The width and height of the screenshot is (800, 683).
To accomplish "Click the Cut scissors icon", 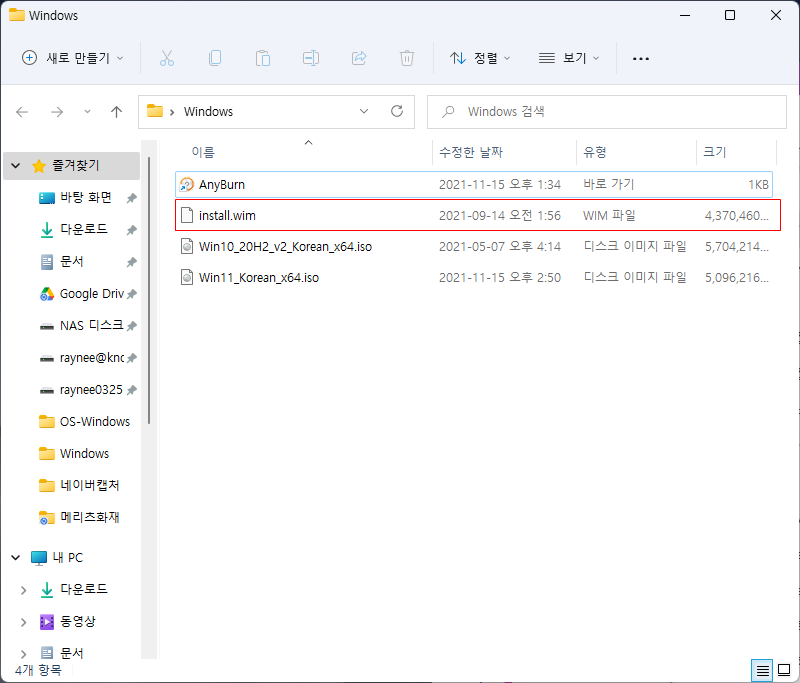I will click(167, 58).
